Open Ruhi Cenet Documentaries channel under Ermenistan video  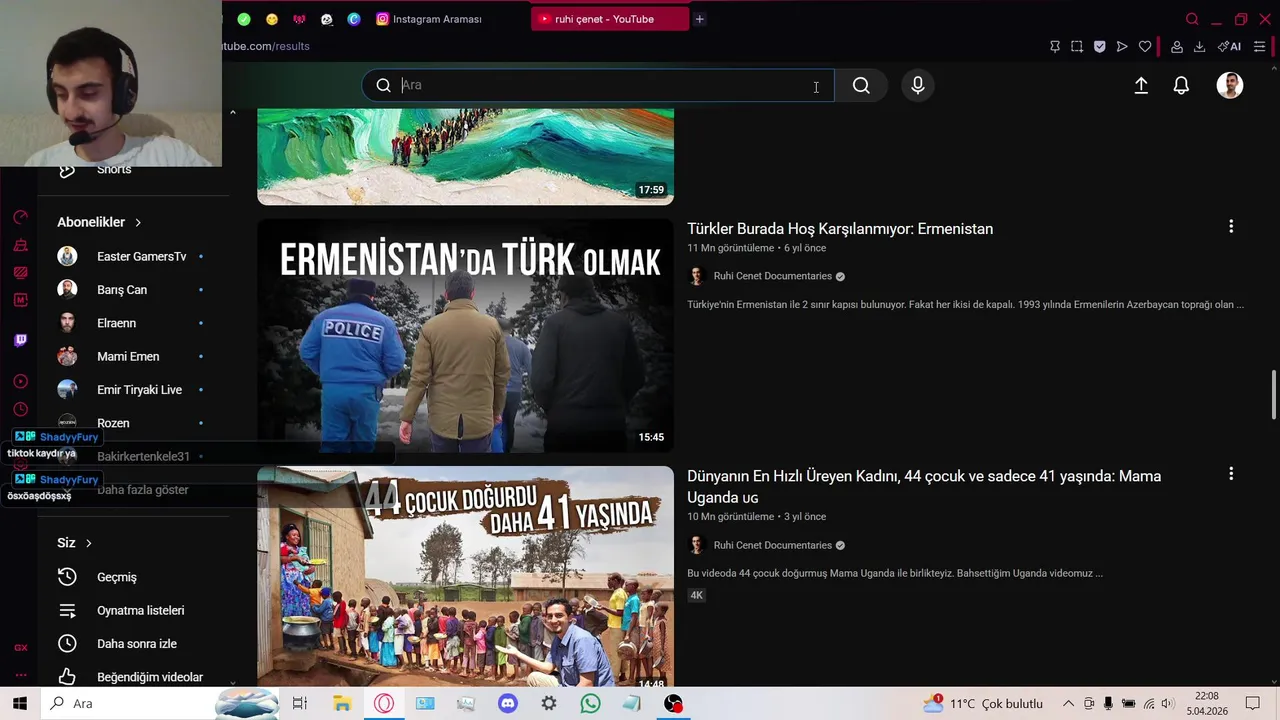772,276
